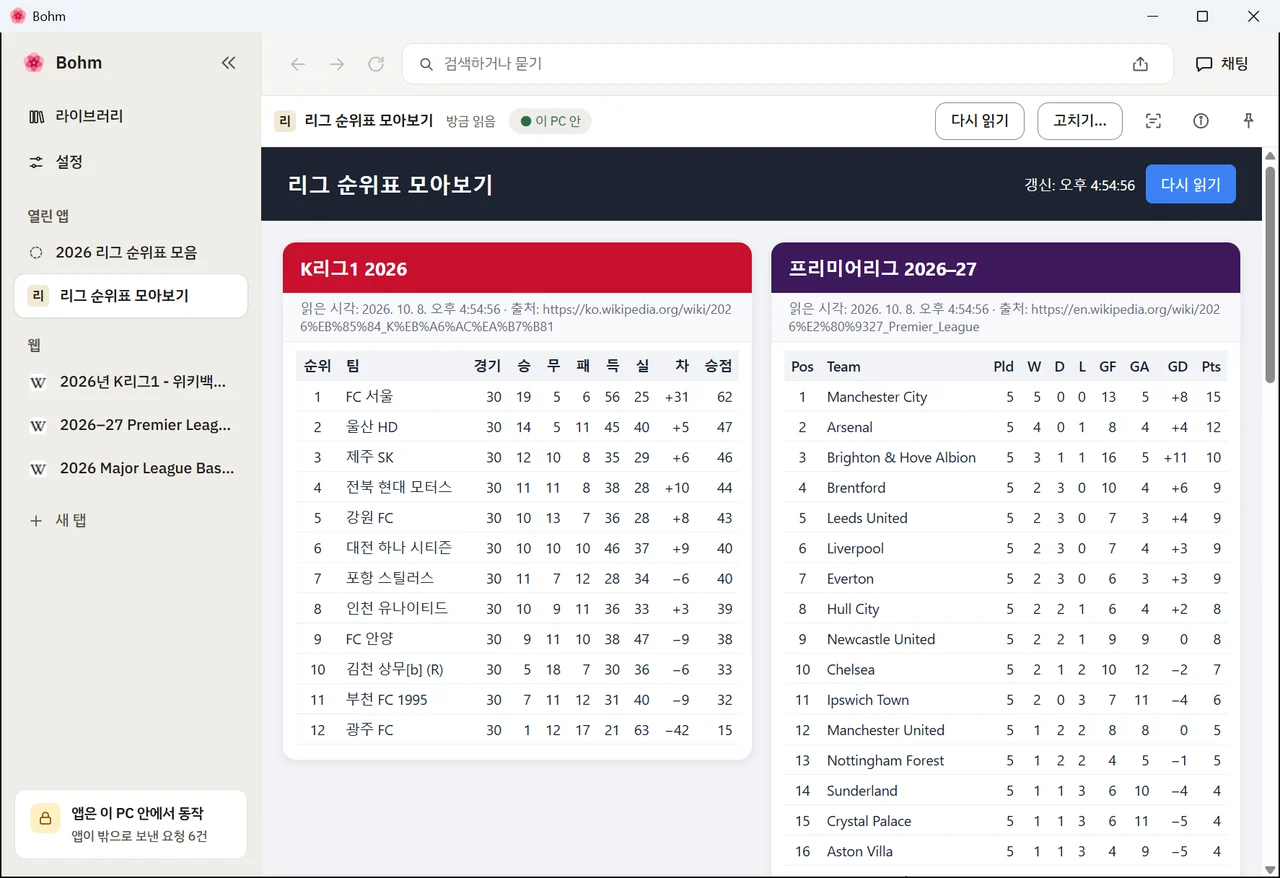Click the toolbar 다시 읽기 button

[980, 121]
